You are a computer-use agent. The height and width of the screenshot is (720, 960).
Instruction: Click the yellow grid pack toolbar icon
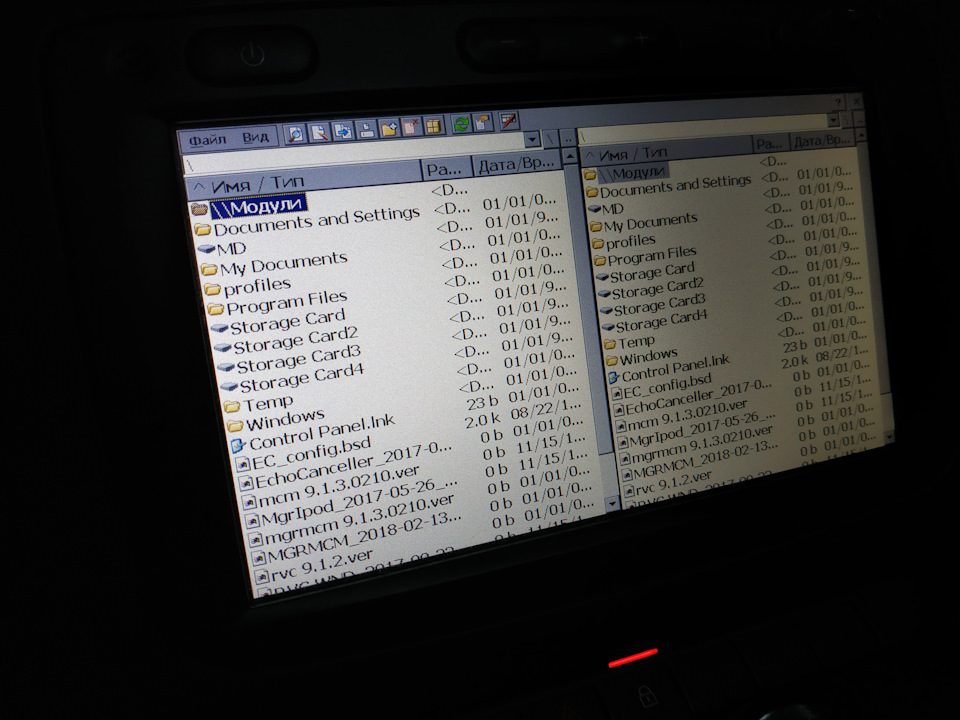click(x=433, y=126)
